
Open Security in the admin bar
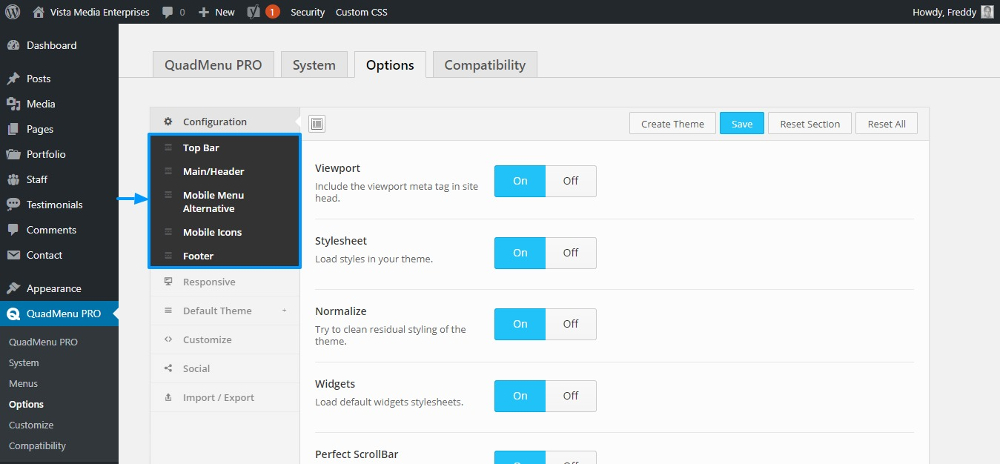point(307,12)
